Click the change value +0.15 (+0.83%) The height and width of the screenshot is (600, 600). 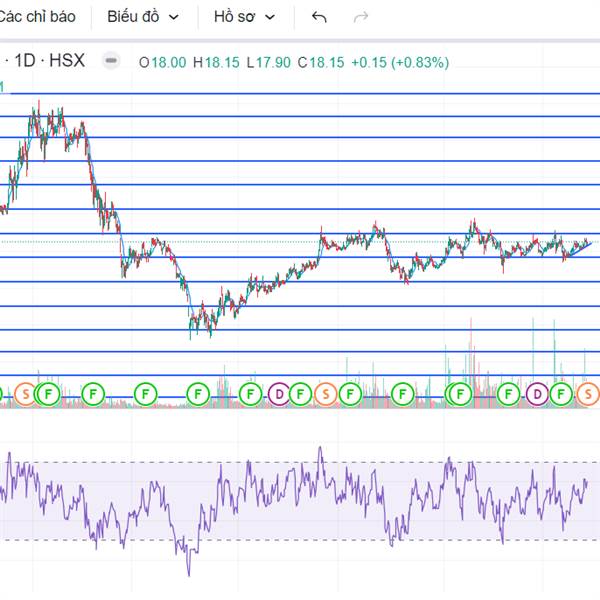click(x=400, y=62)
